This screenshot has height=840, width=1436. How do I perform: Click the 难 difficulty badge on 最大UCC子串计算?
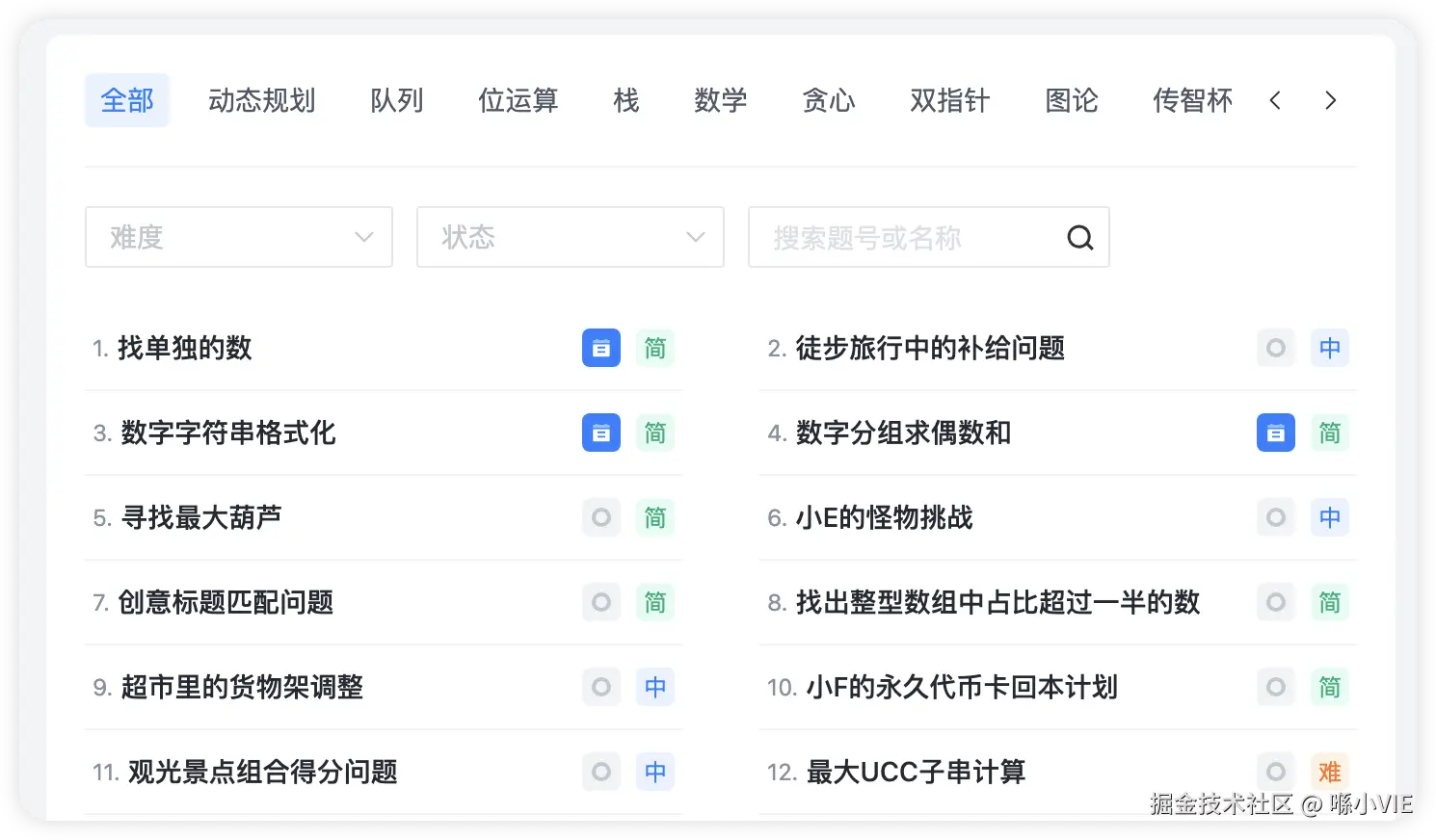pos(1330,772)
